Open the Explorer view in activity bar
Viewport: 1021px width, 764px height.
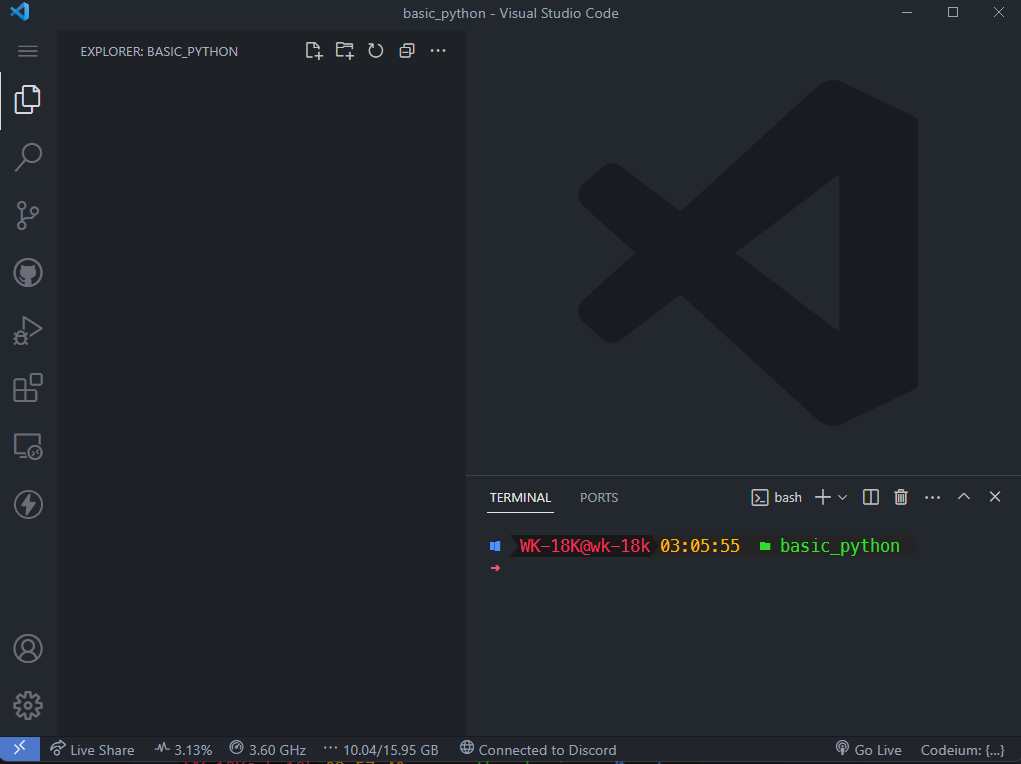pyautogui.click(x=27, y=100)
